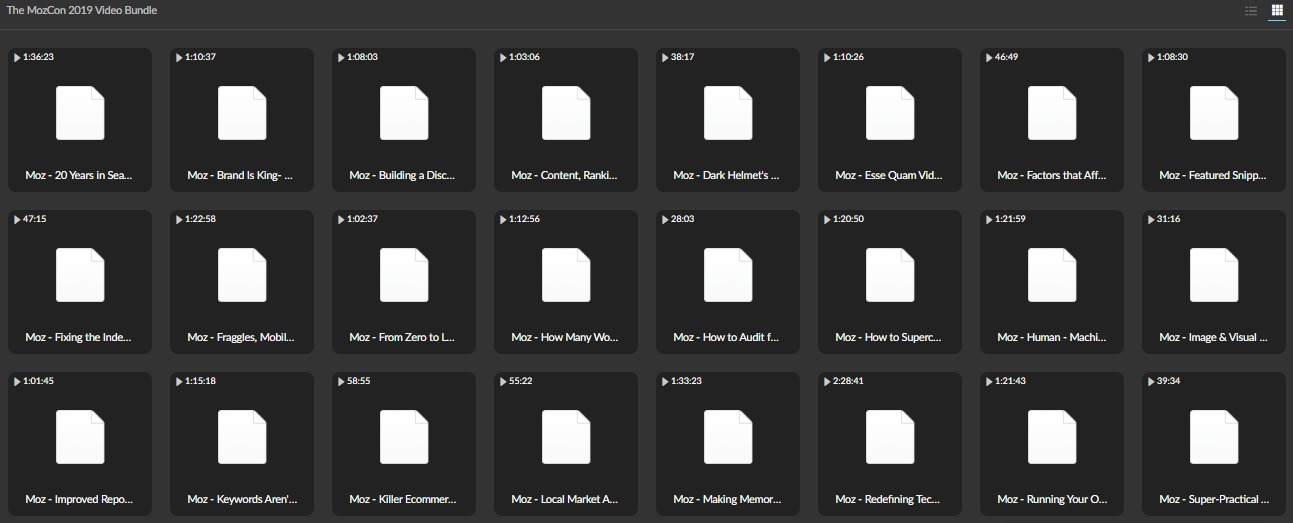
Task: Open file icon for Moz - Featured Snipp...
Action: 1214,113
